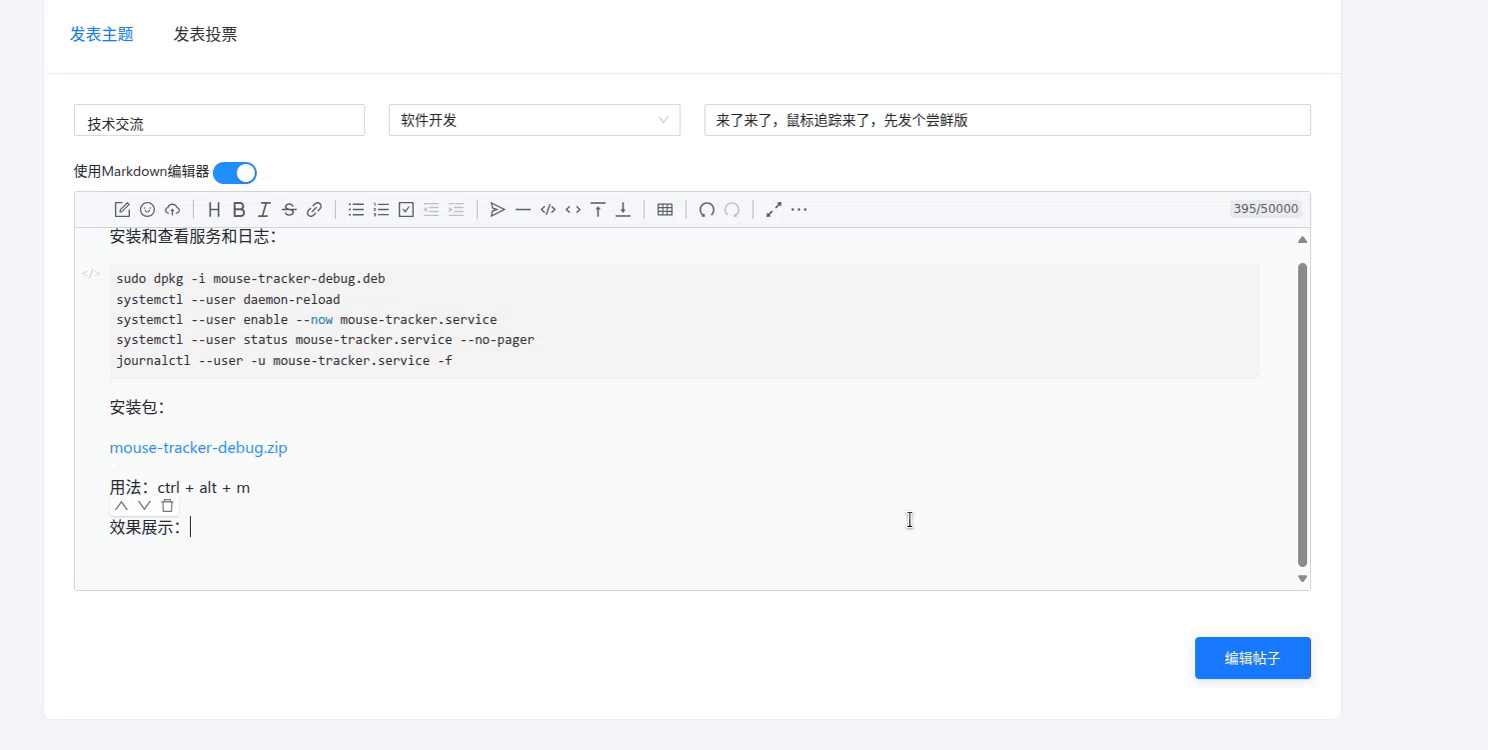1488x750 pixels.
Task: Click the journalctl --user code line
Action: pos(284,361)
